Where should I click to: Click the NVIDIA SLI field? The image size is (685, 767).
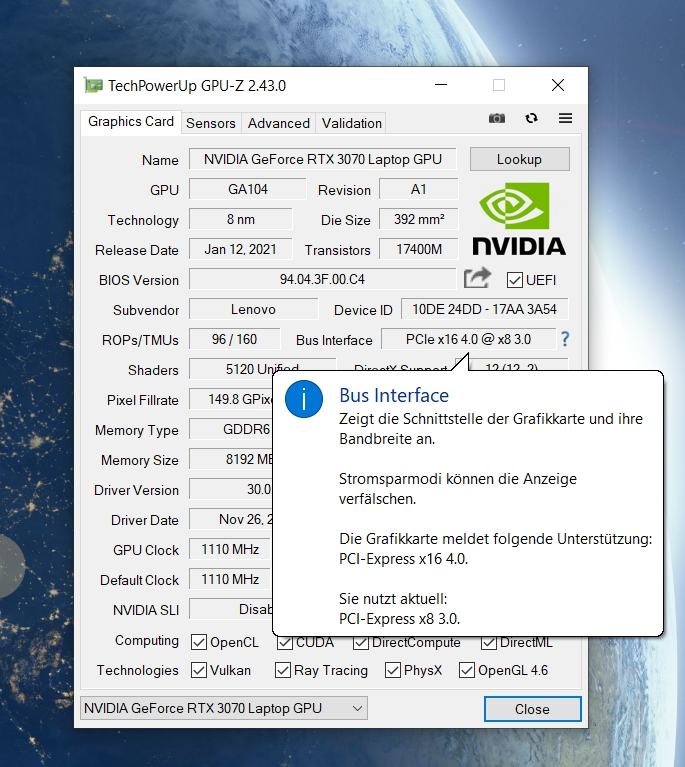pos(231,609)
